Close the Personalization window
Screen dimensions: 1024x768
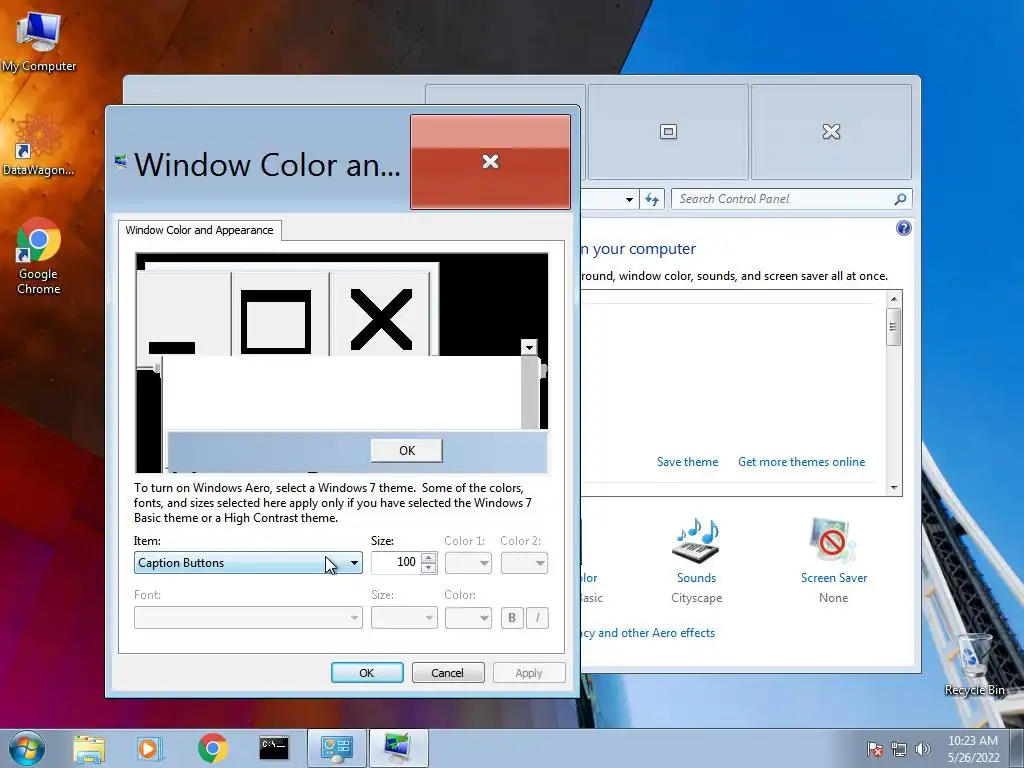pyautogui.click(x=831, y=132)
